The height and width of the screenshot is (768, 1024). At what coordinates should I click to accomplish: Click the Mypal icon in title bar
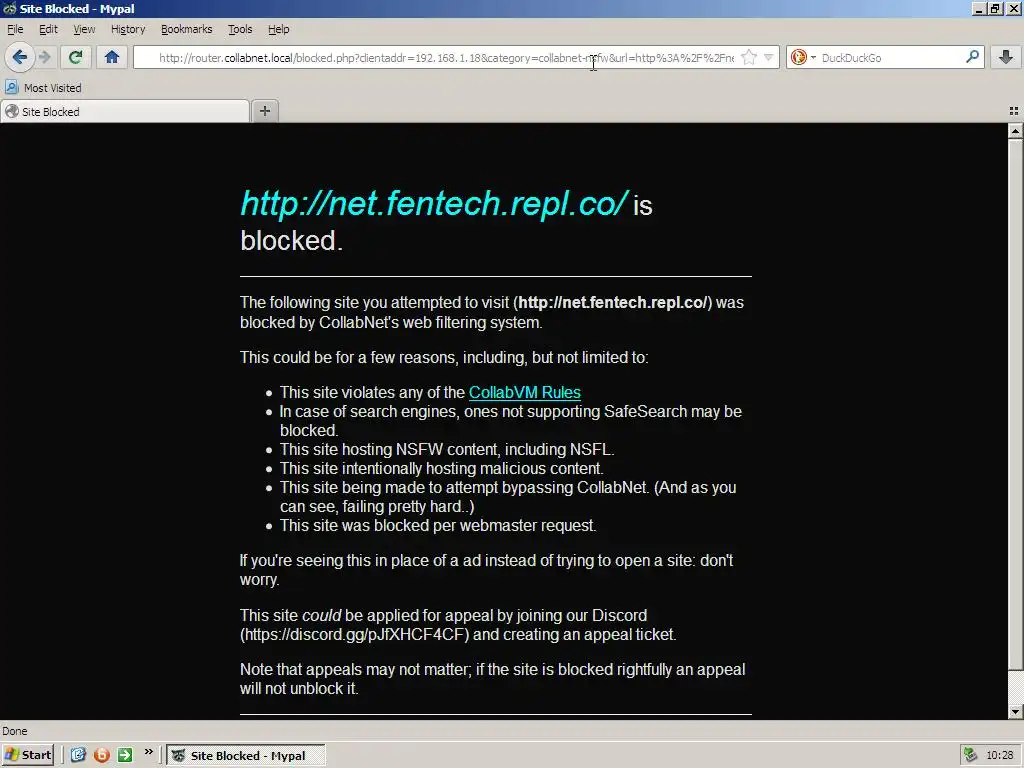point(9,8)
